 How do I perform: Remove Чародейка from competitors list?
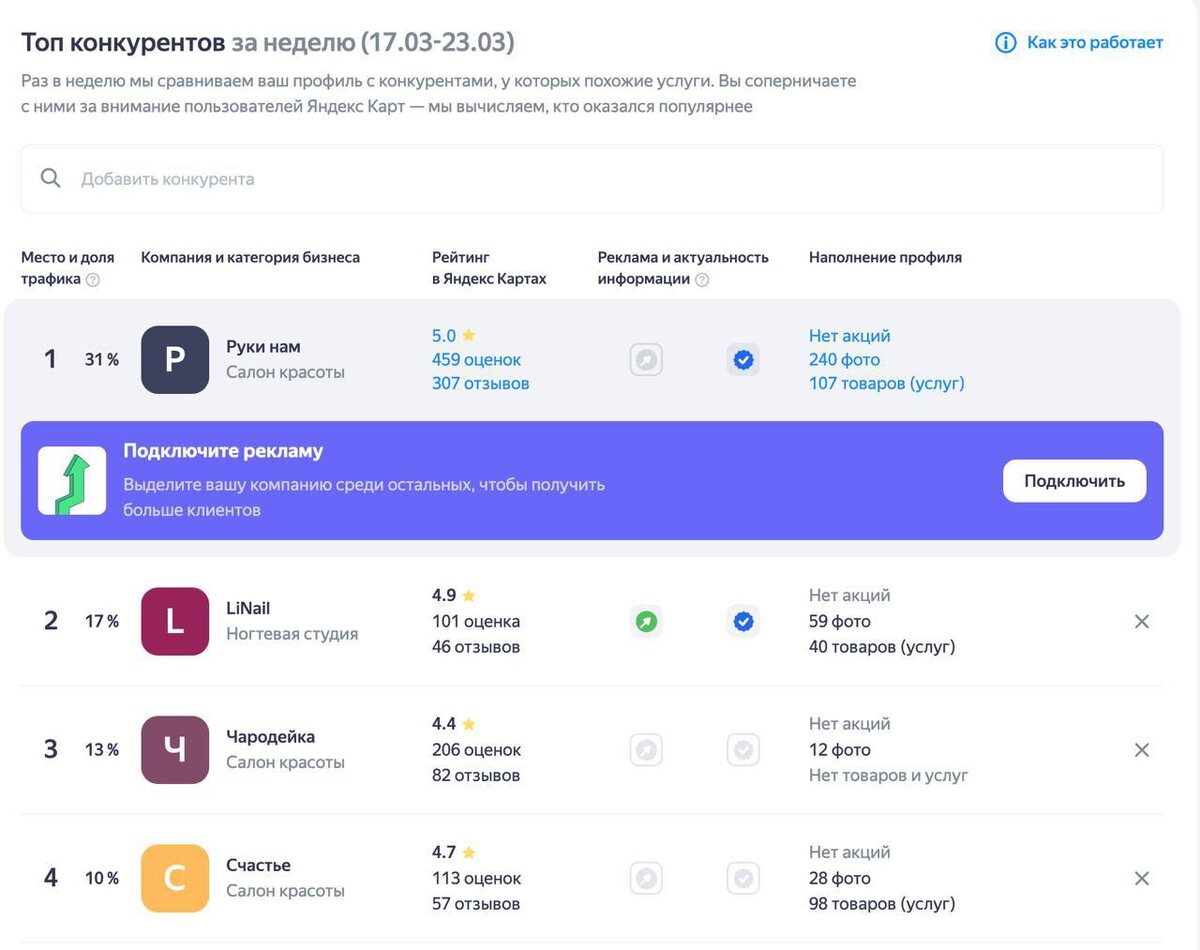[x=1141, y=750]
